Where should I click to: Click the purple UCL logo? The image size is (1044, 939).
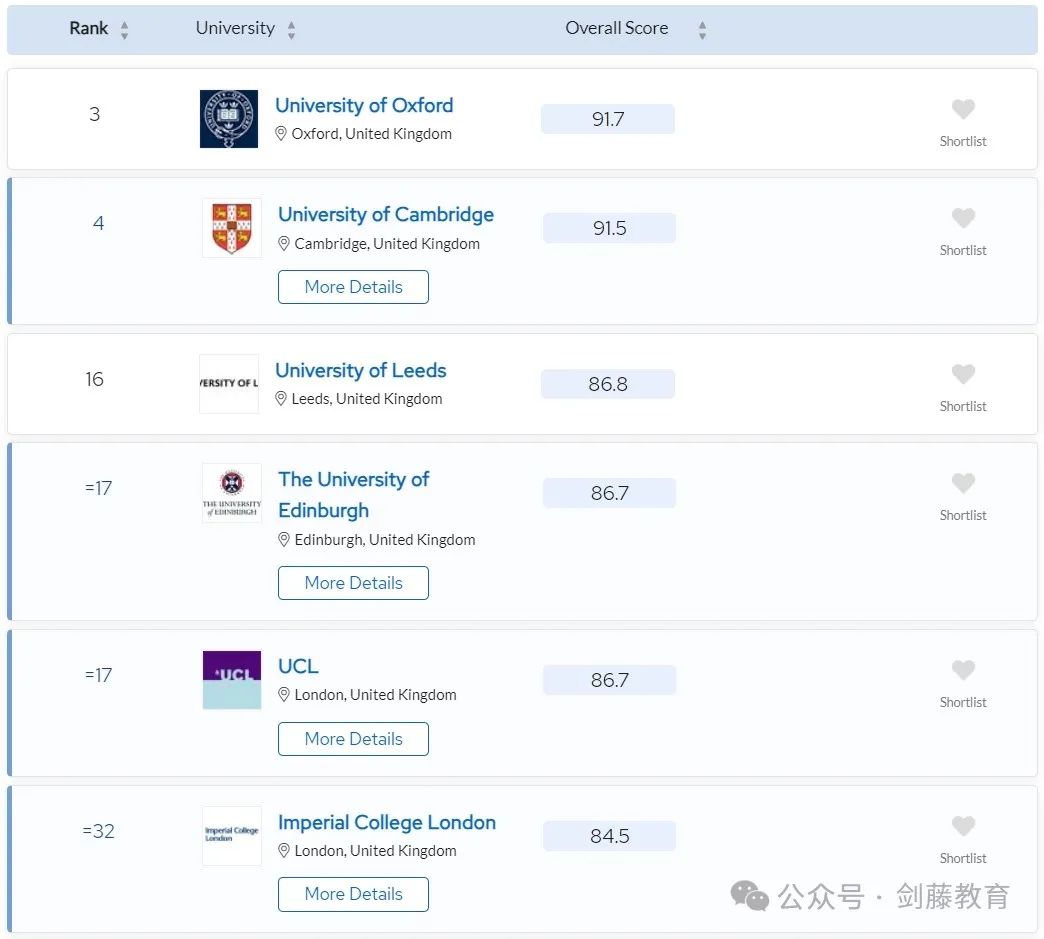tap(232, 680)
